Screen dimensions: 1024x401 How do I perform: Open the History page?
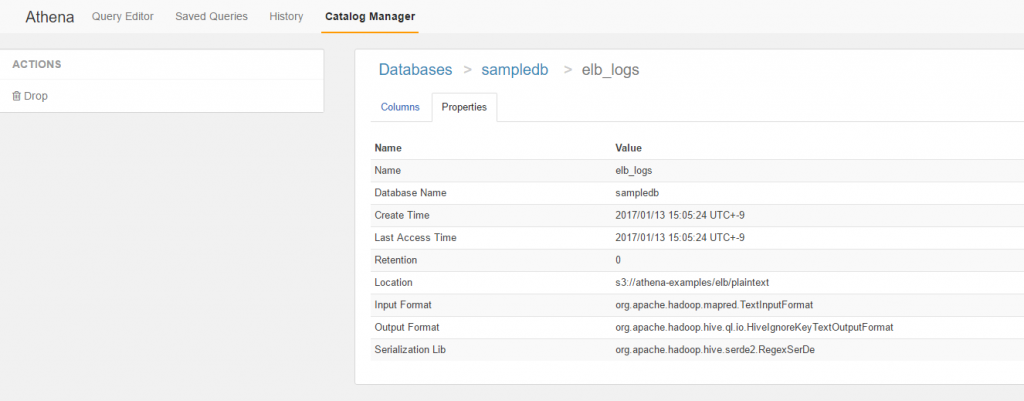286,16
